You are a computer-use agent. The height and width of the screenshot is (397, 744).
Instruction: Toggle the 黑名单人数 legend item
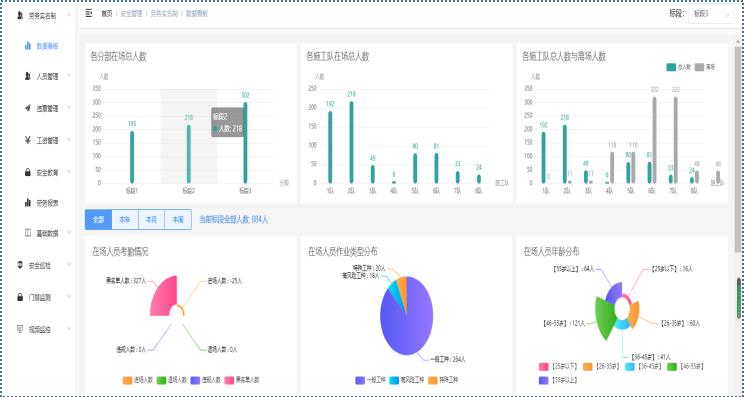242,380
